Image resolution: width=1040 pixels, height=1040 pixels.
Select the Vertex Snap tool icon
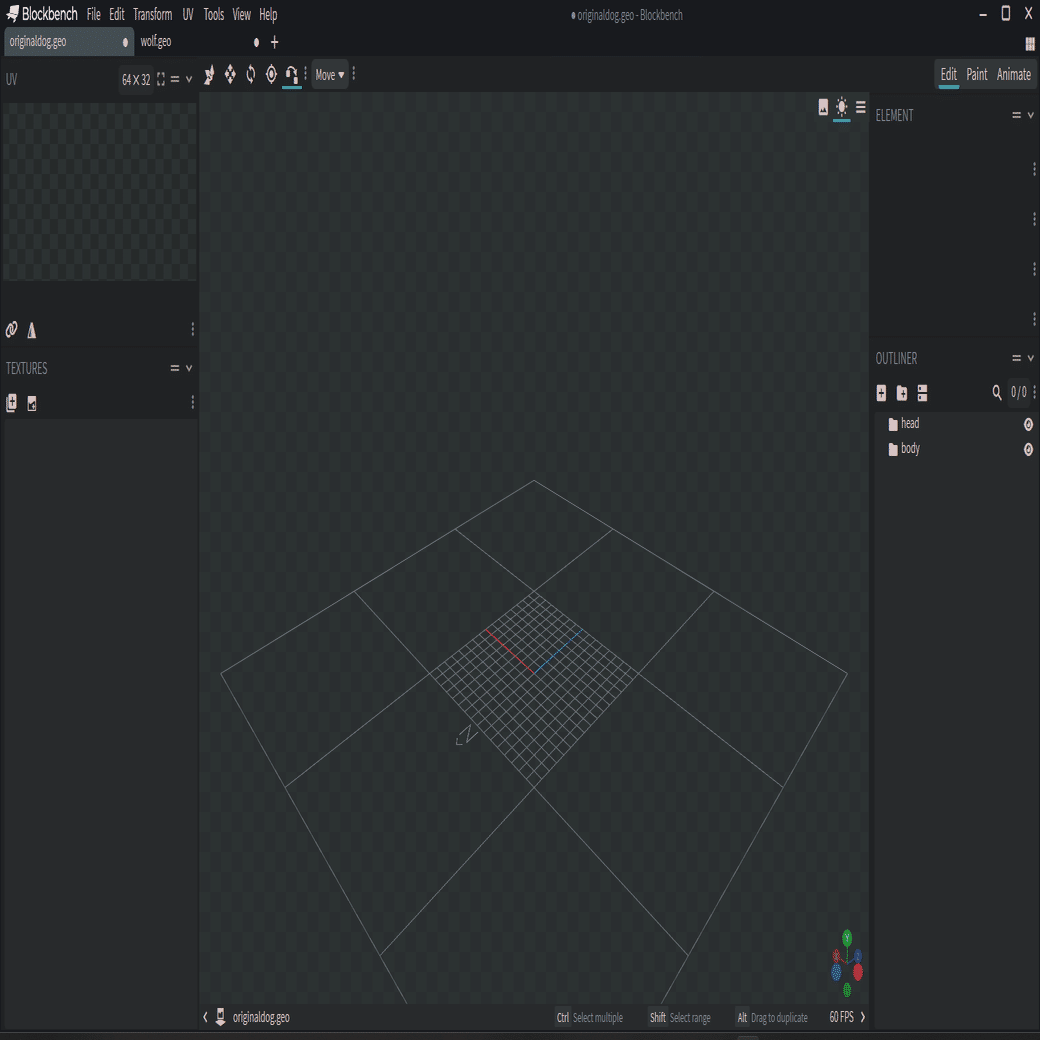coord(292,75)
